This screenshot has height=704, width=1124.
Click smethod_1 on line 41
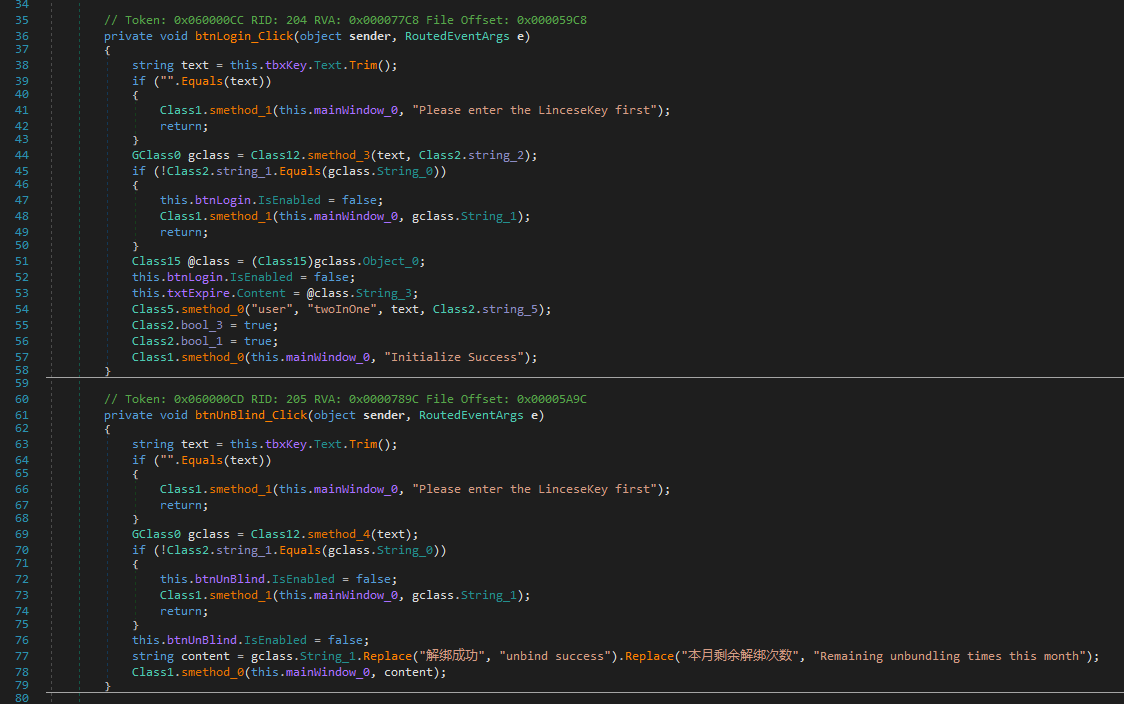click(x=241, y=110)
